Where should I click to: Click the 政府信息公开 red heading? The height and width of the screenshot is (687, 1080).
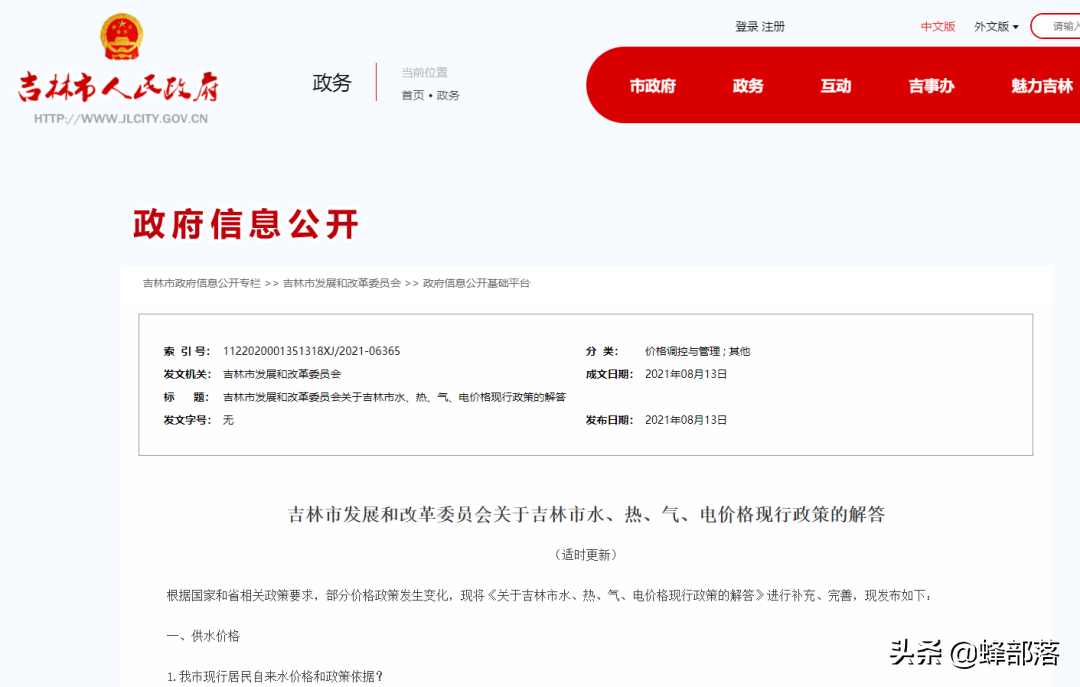[246, 225]
